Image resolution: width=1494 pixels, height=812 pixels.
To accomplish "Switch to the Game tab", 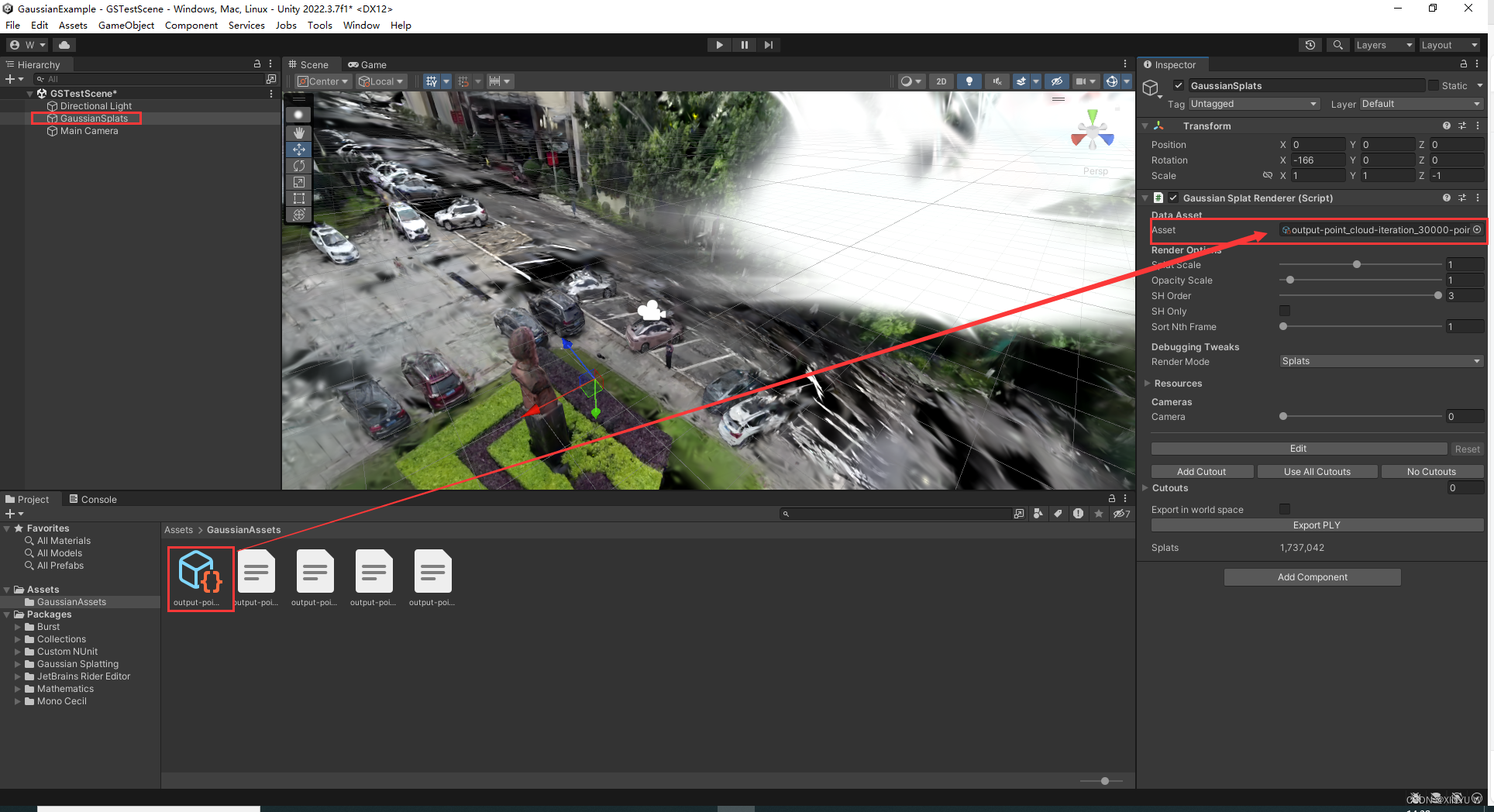I will (367, 64).
